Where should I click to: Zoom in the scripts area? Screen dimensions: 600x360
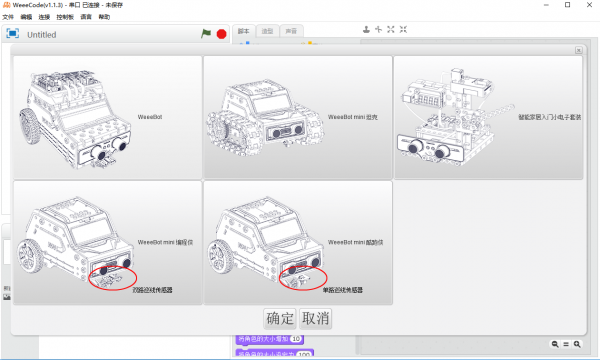coord(577,344)
